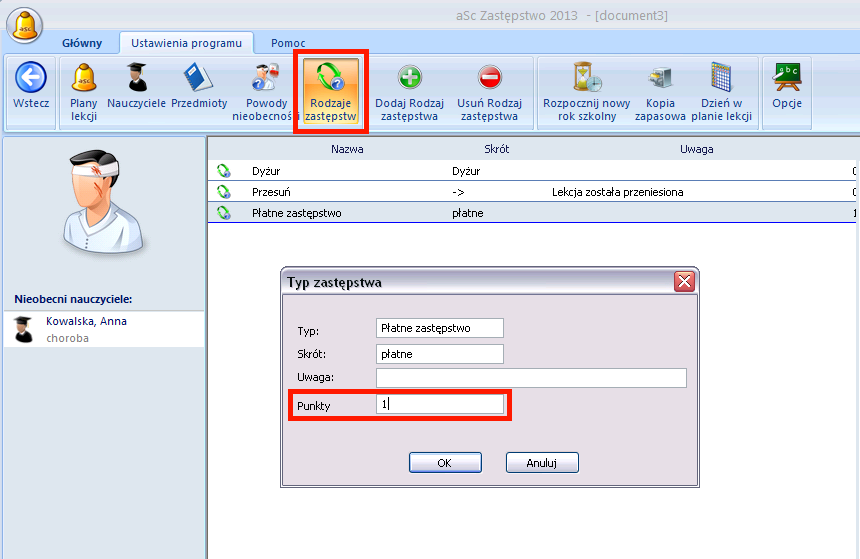Screen dimensions: 860x559
Task: Open the aSc bell application menu
Action: (x=25, y=25)
